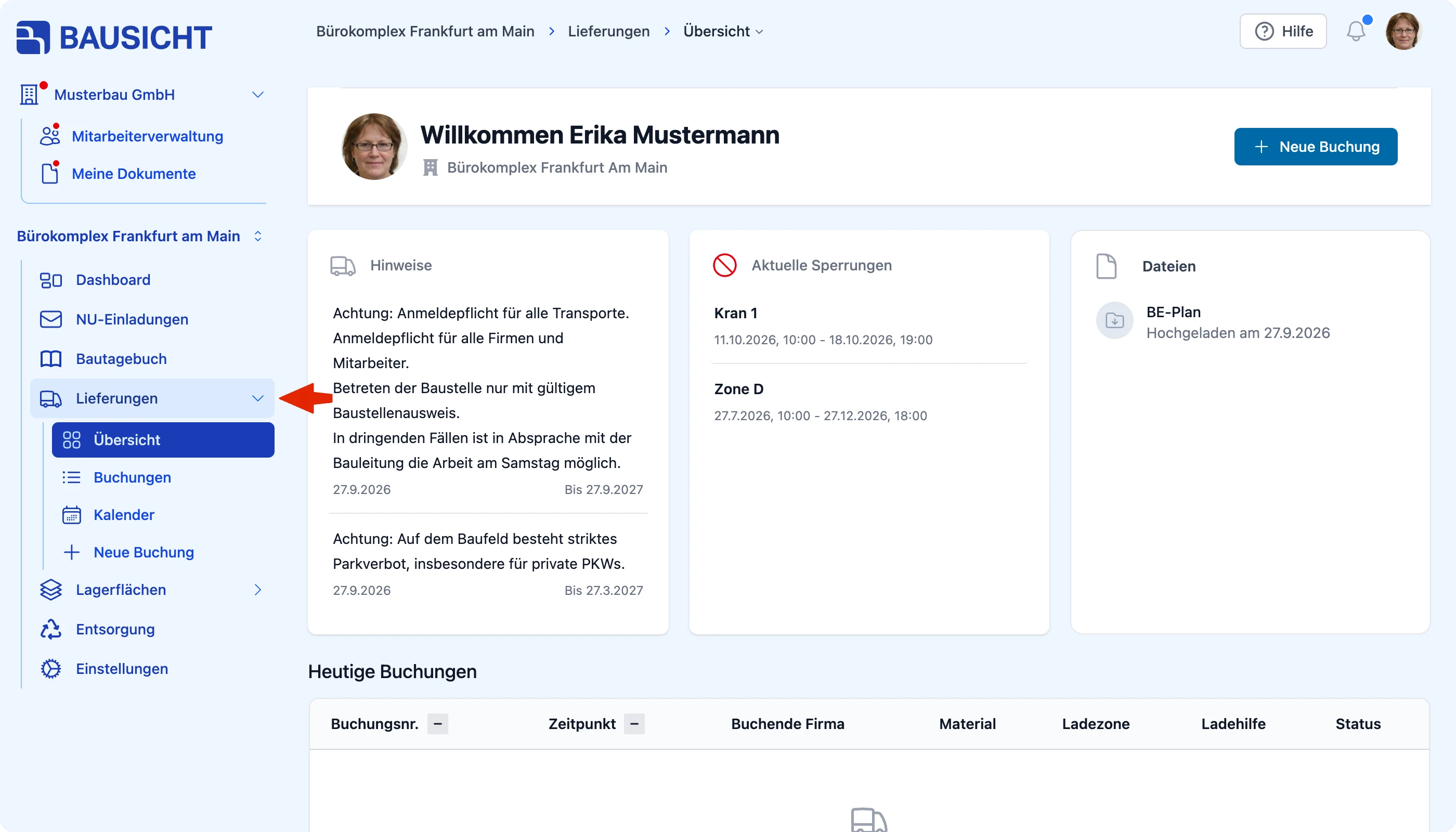Image resolution: width=1456 pixels, height=832 pixels.
Task: Click the Entsorgung recycle icon
Action: pos(51,629)
